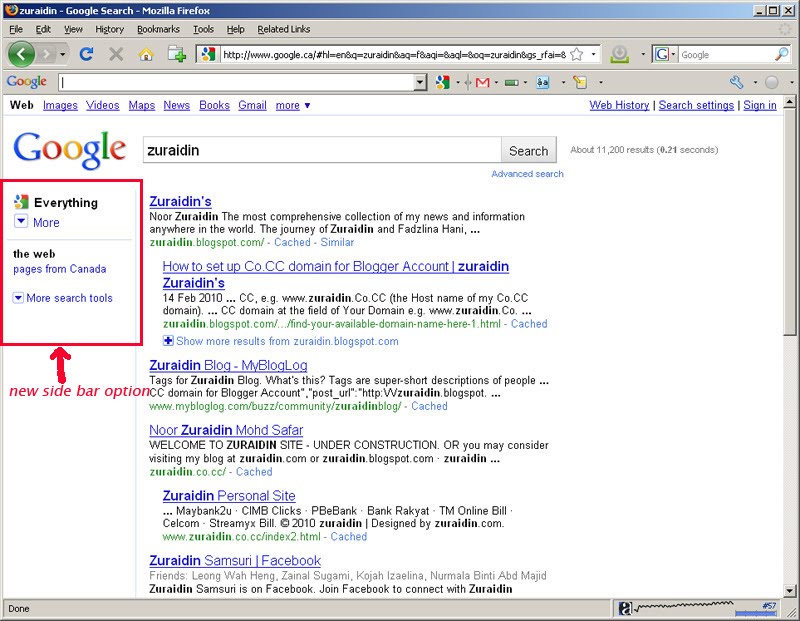Open the Downloads arrow icon
Screen dimensions: 800x621
tap(619, 54)
